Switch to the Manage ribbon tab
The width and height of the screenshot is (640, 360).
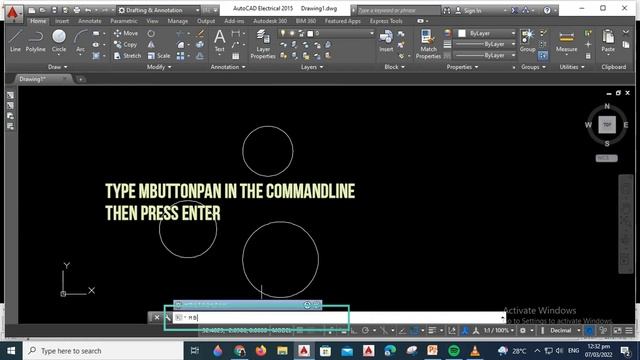[x=178, y=21]
